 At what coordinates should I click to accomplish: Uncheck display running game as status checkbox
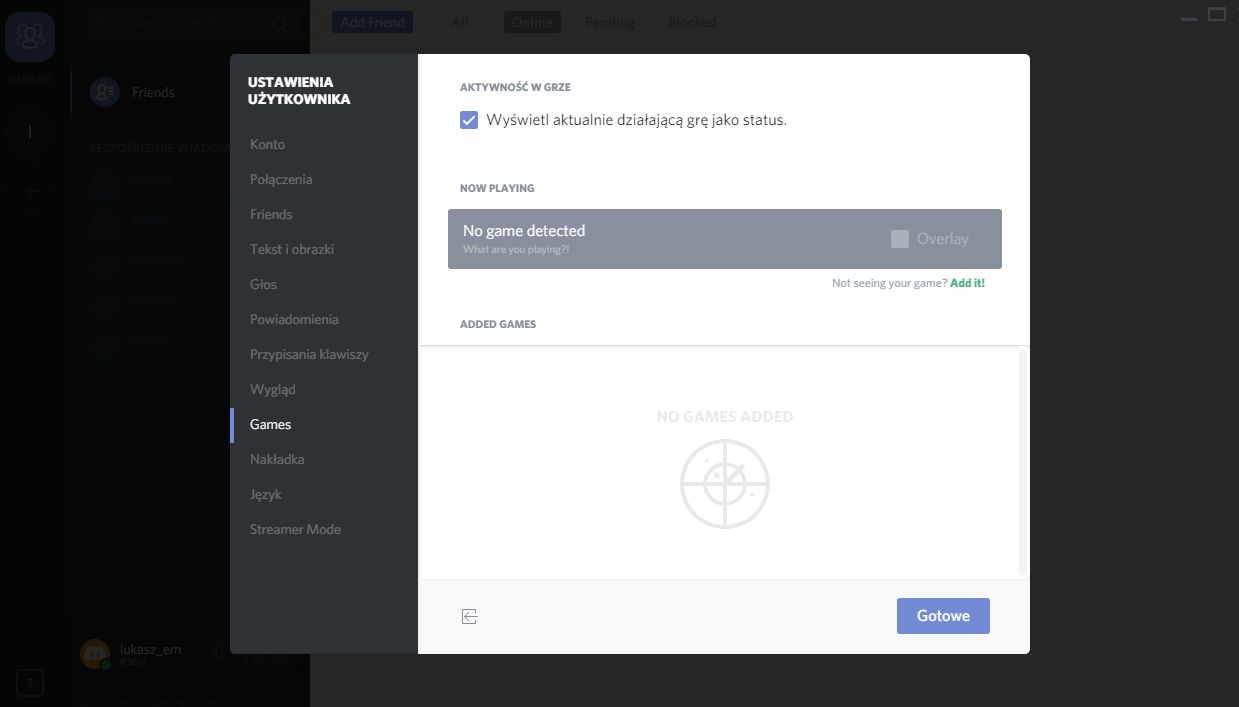tap(469, 120)
